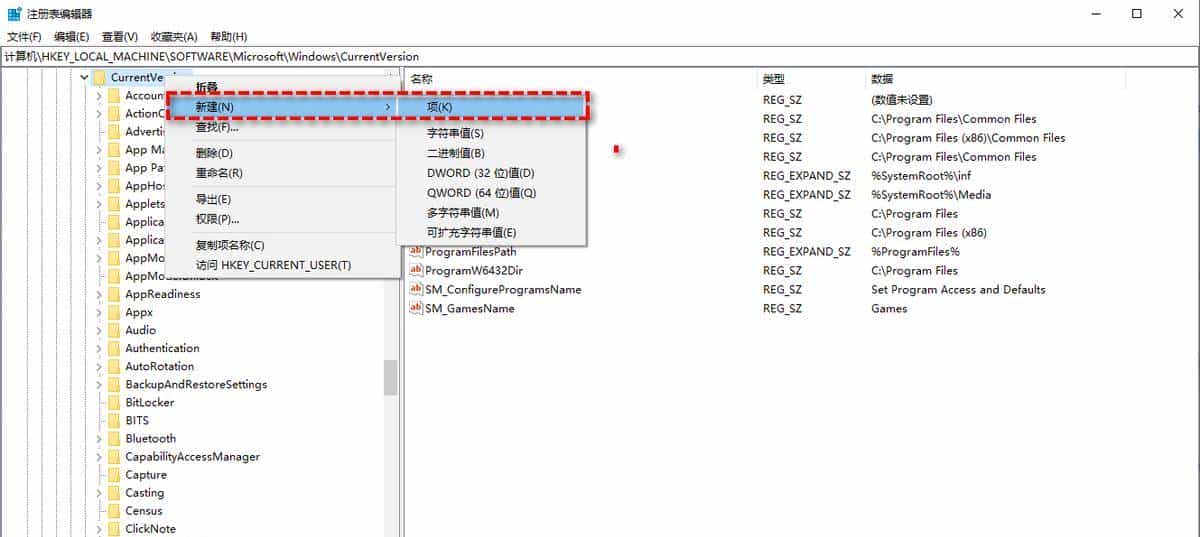Open the 收藏夹(A) menu
Viewport: 1200px width, 537px height.
click(x=173, y=36)
